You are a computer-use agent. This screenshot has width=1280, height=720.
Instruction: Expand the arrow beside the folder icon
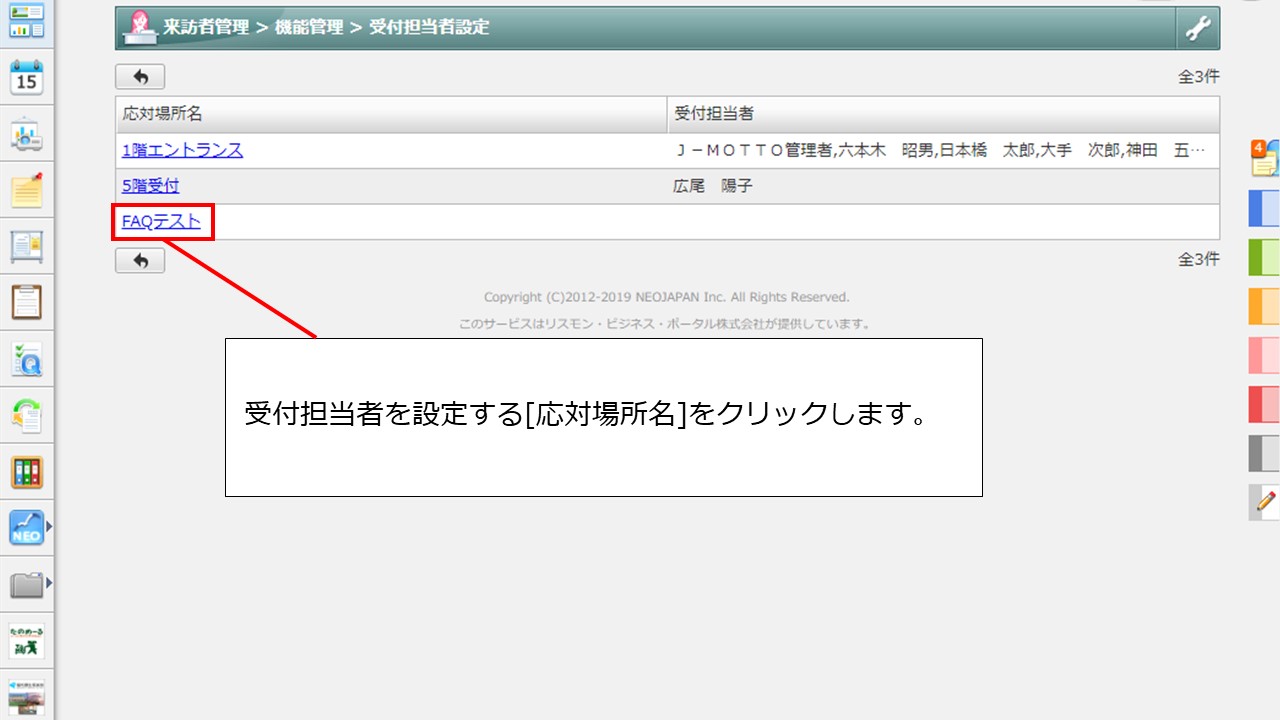tap(48, 583)
